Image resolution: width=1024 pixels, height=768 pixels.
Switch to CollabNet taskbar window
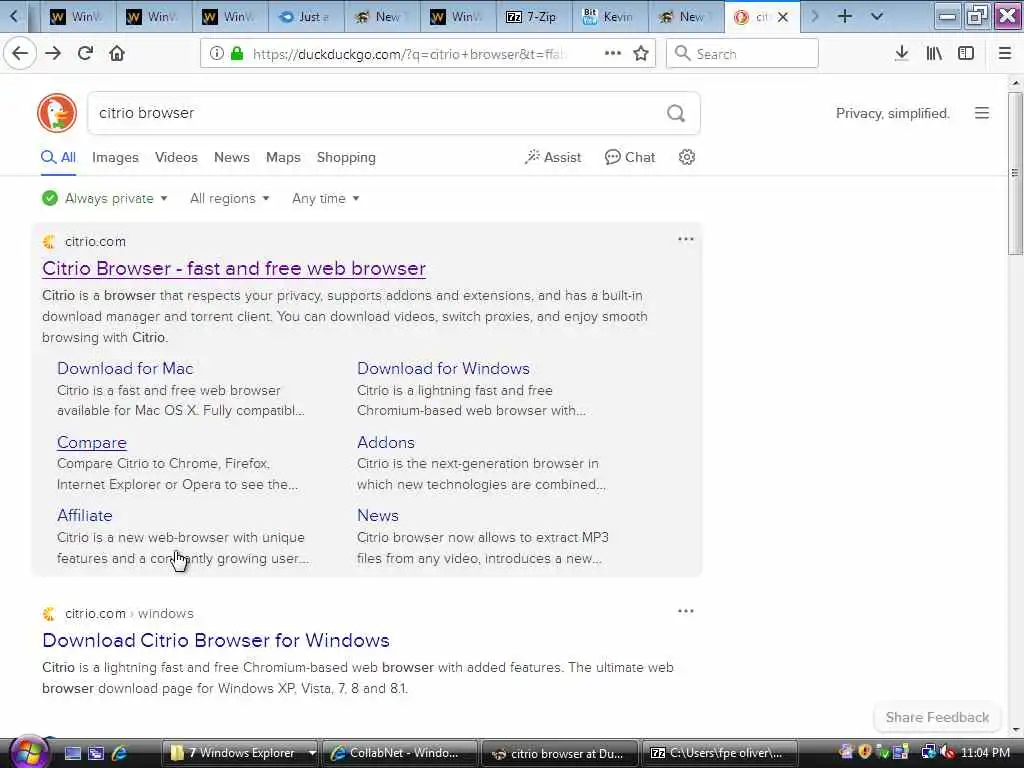click(401, 753)
